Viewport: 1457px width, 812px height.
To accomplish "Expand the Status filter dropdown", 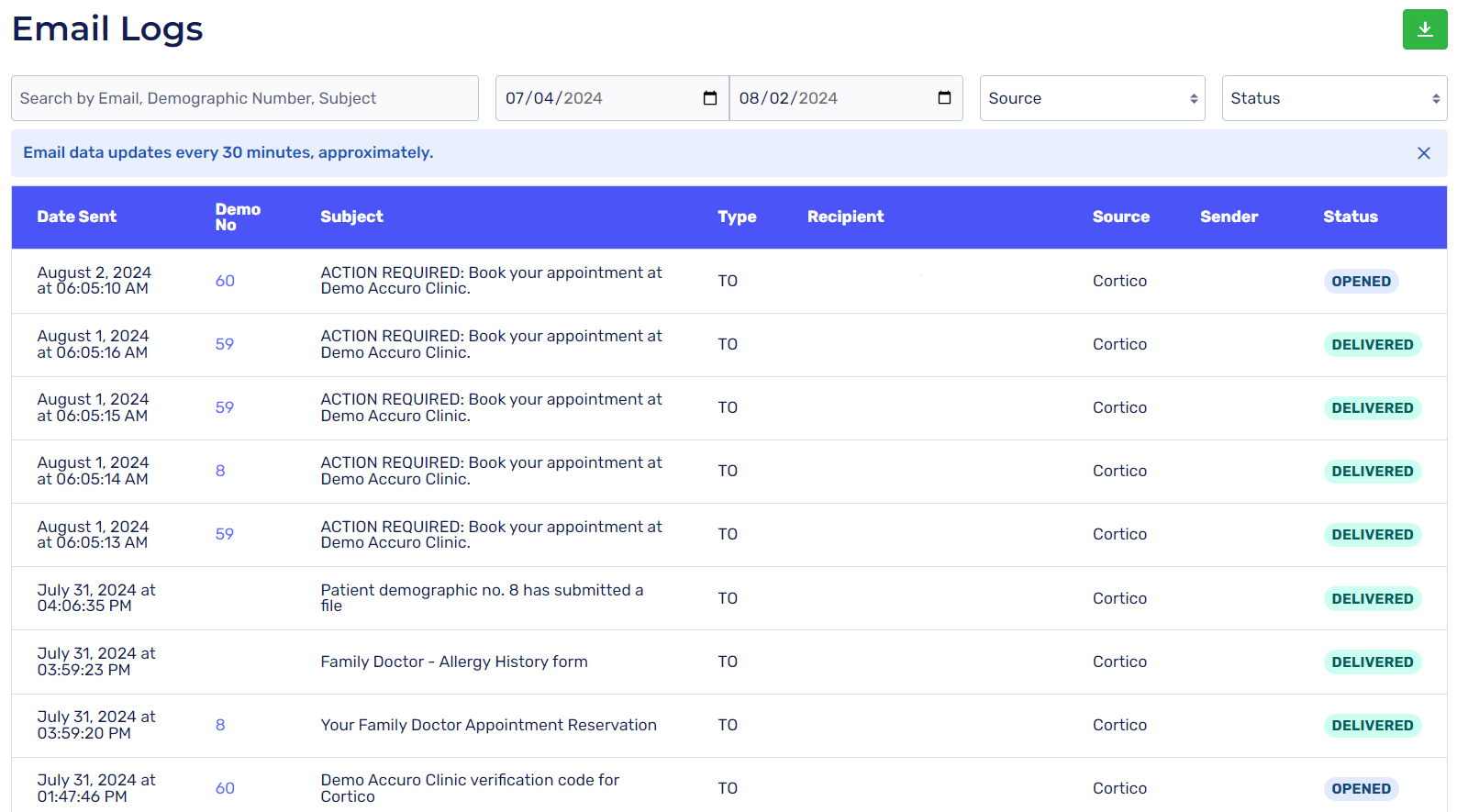I will (1333, 98).
